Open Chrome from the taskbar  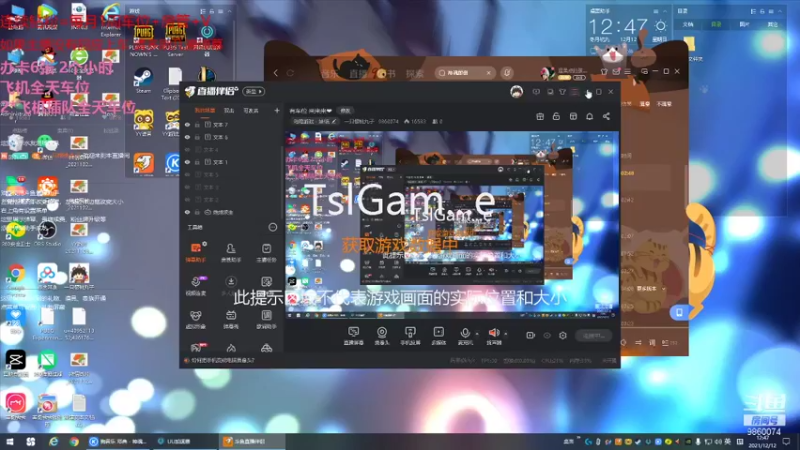pyautogui.click(x=74, y=441)
